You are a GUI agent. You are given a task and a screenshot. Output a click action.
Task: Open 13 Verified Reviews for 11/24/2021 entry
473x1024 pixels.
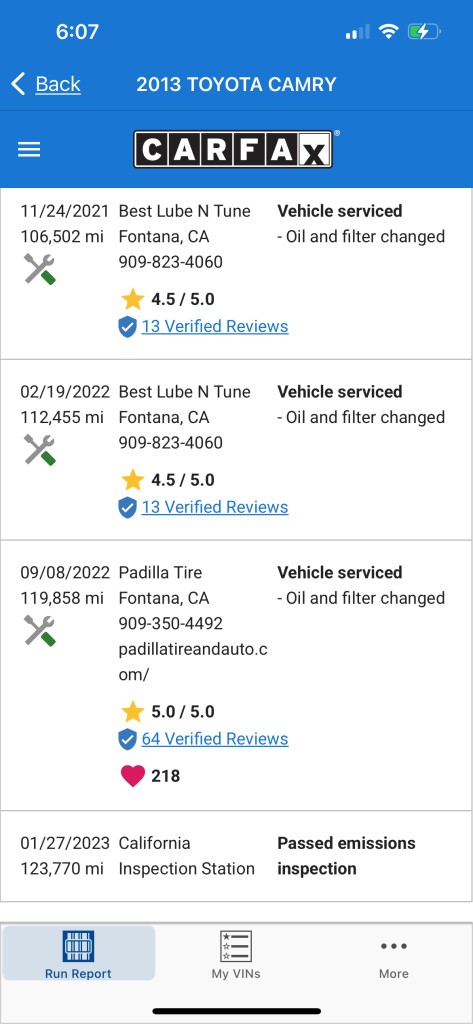[x=215, y=326]
